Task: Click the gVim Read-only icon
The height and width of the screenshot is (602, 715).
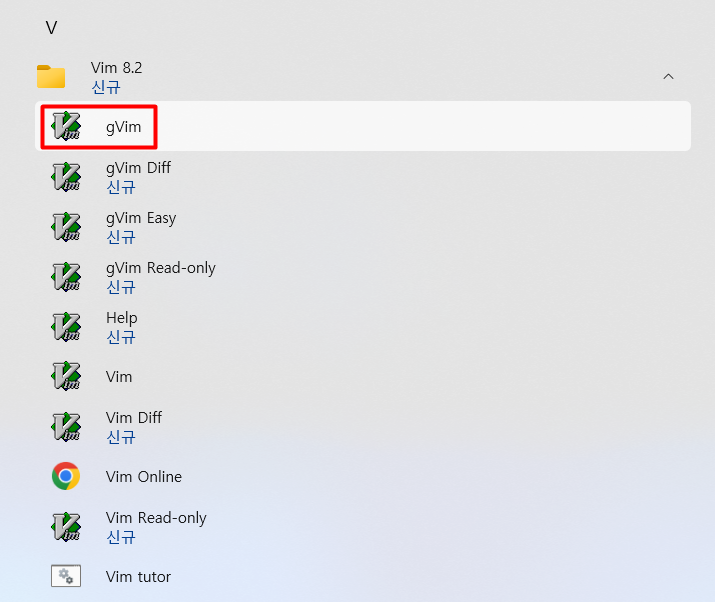Action: tap(66, 277)
